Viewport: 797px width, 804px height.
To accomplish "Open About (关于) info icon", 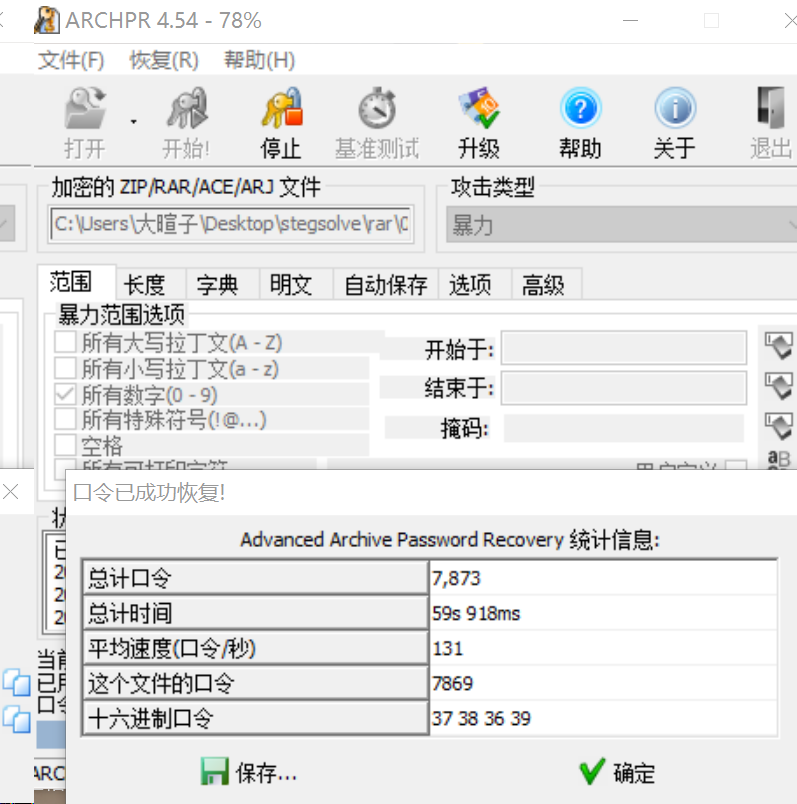I will coord(674,108).
